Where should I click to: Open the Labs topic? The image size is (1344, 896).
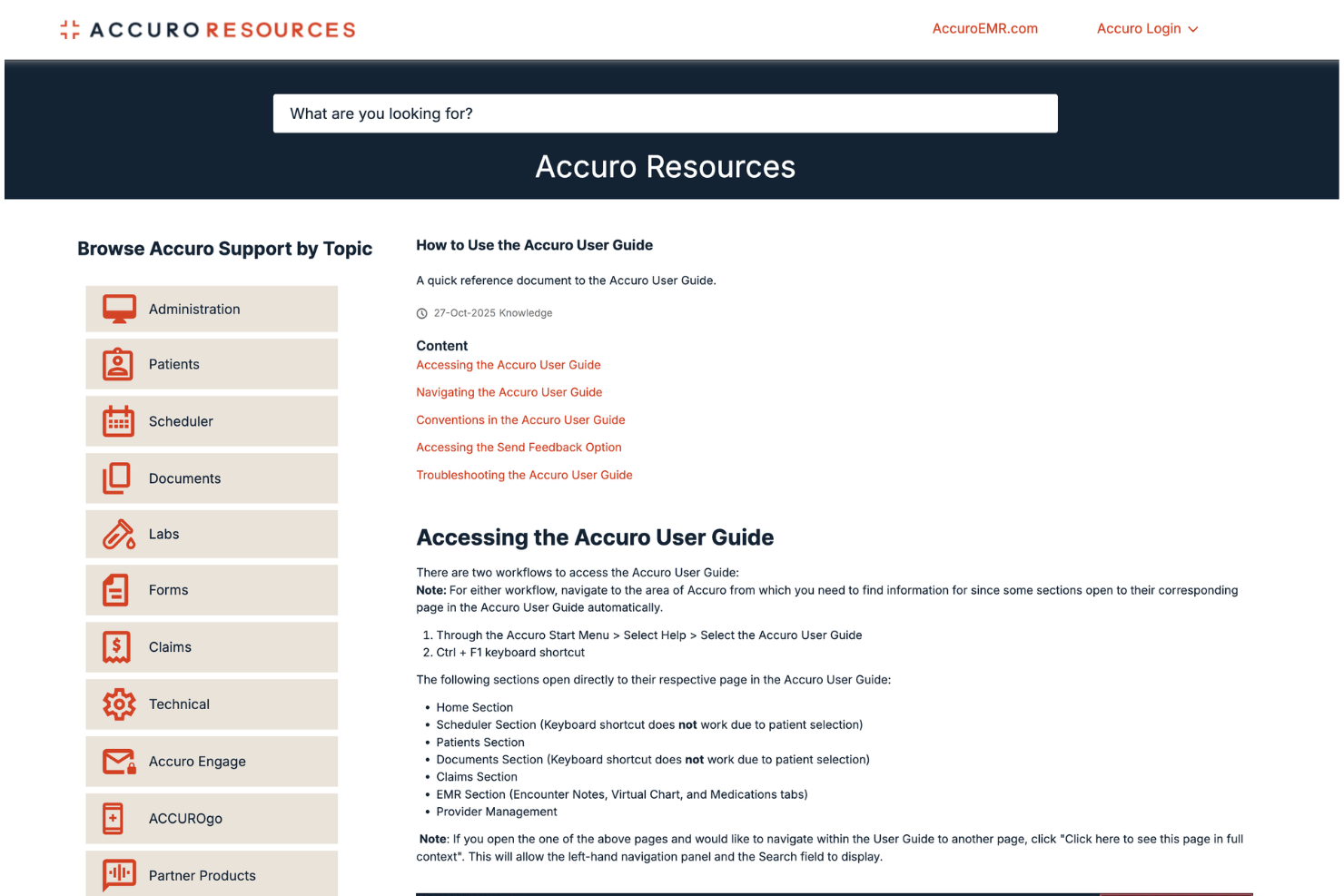212,534
